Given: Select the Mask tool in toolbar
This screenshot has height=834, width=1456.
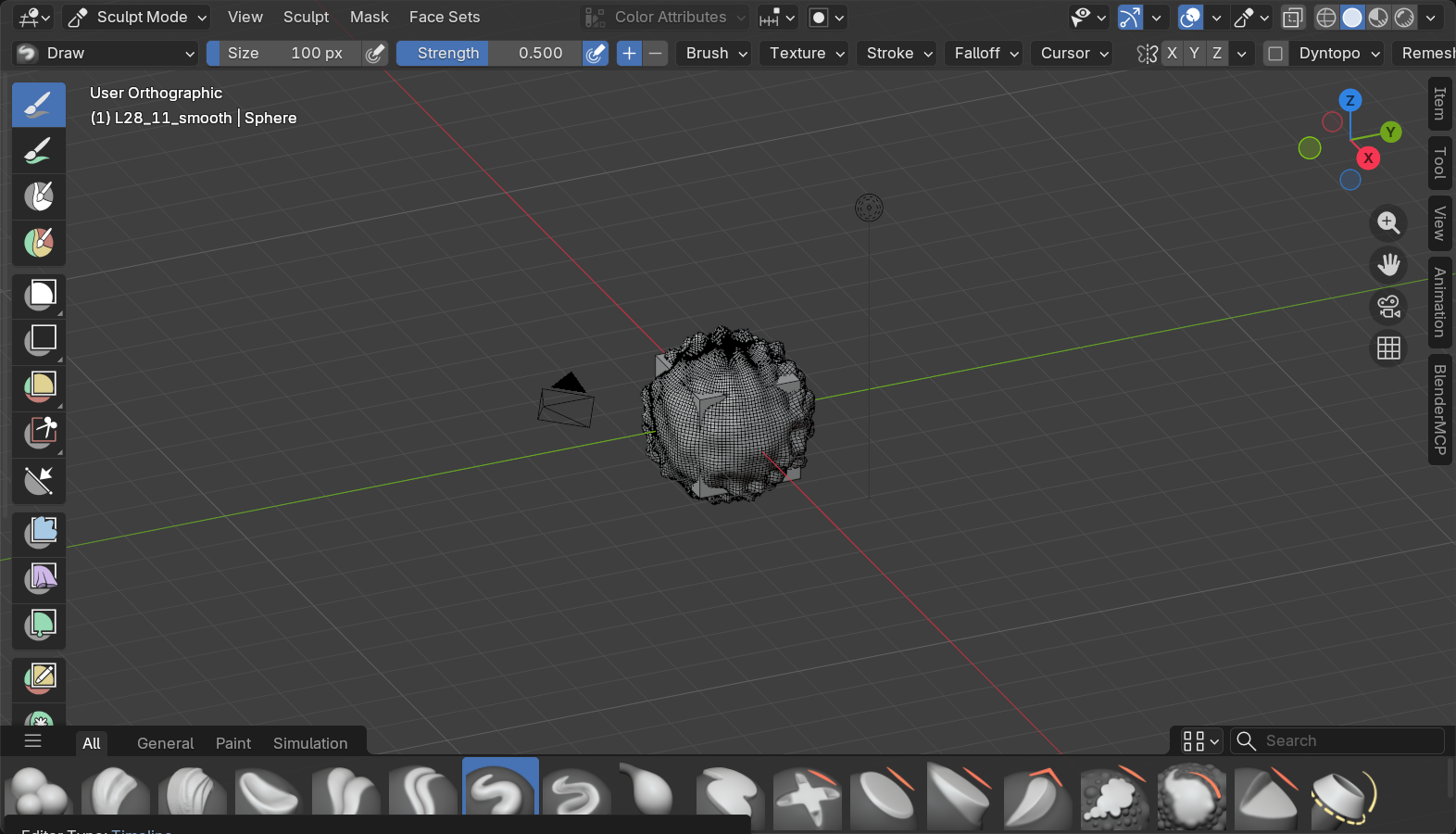Looking at the screenshot, I should [39, 196].
